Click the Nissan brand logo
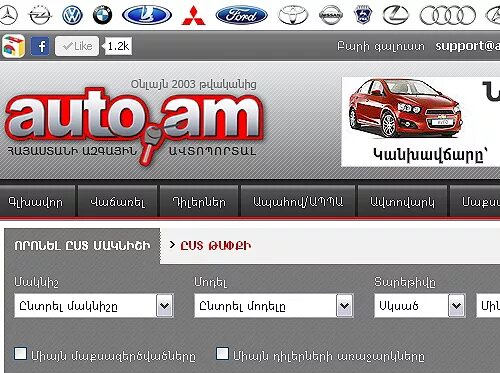 (331, 15)
